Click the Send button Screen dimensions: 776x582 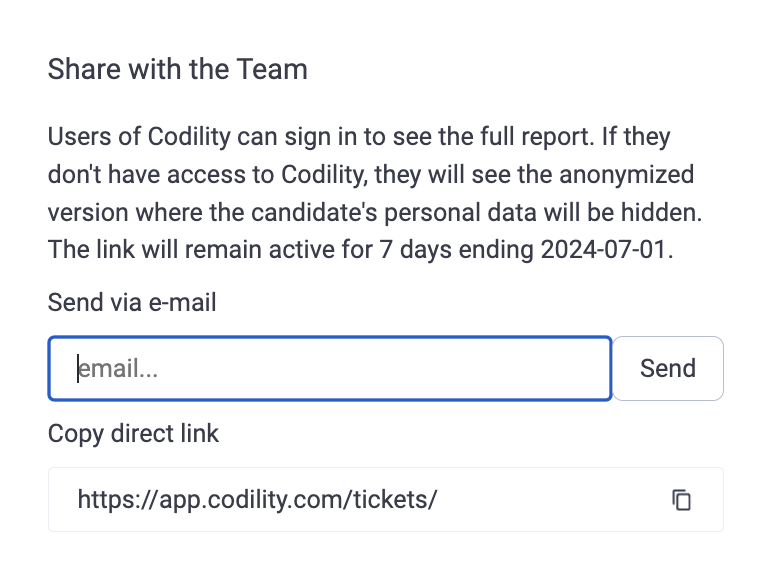pyautogui.click(x=668, y=368)
